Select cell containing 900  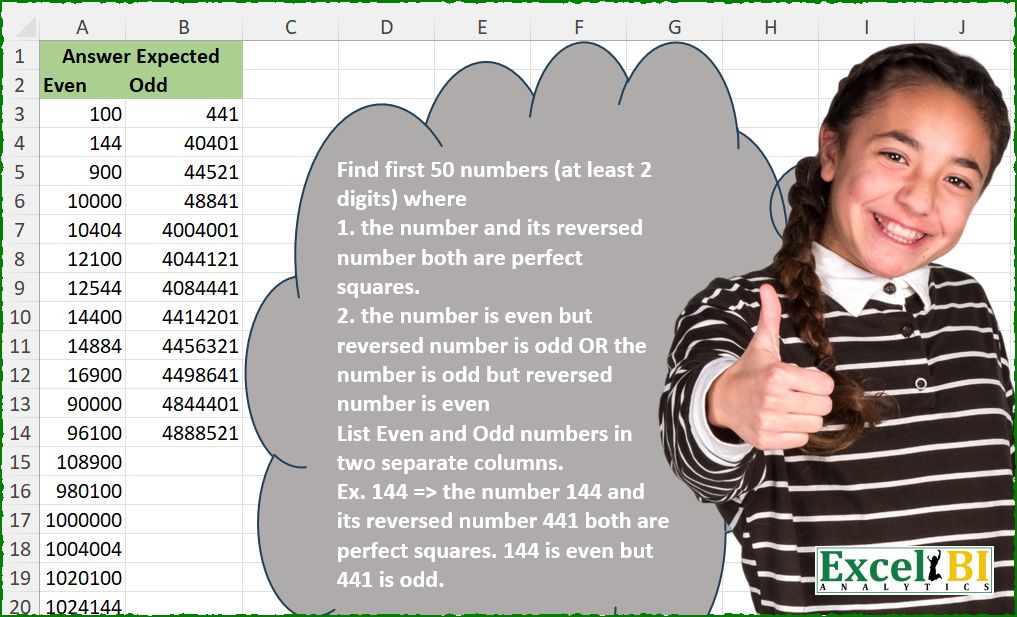coord(82,172)
